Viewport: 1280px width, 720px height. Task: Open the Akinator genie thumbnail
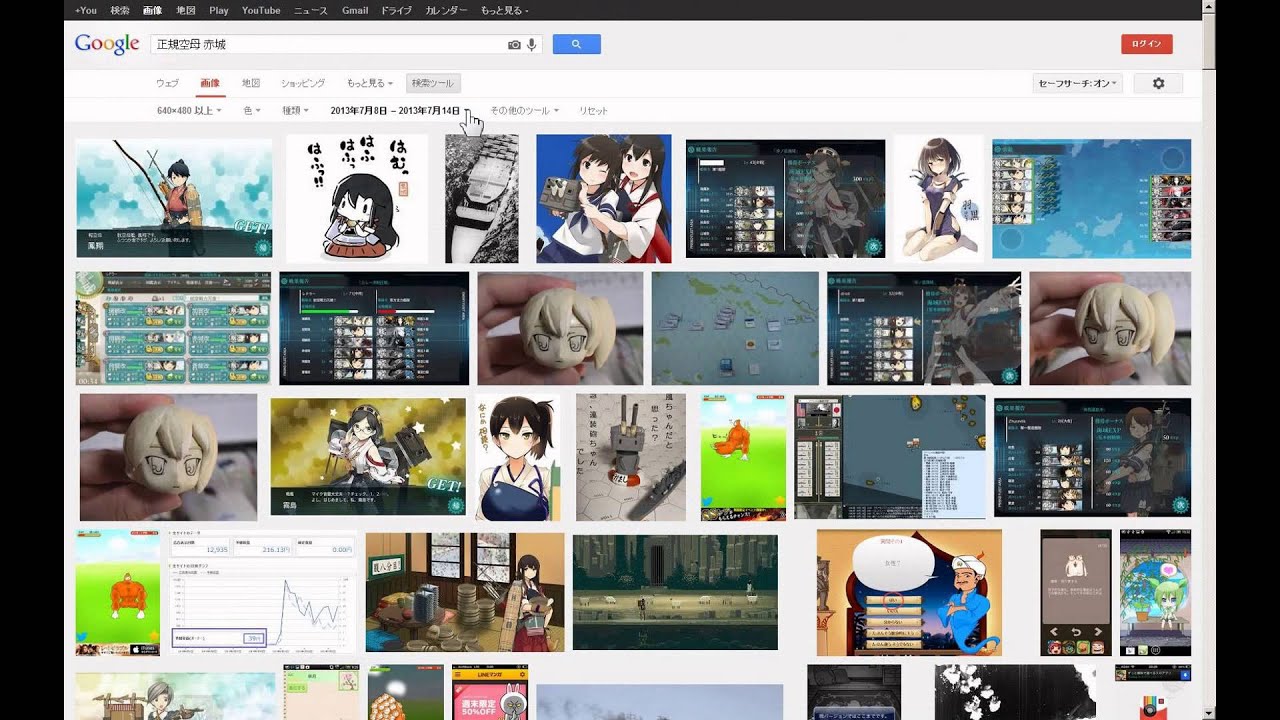(x=909, y=592)
